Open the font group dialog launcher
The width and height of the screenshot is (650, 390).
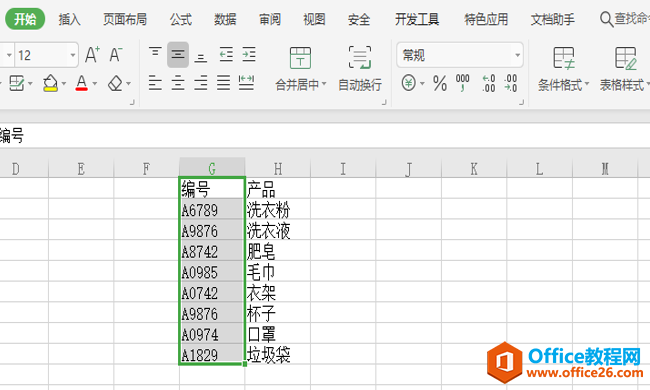[x=132, y=102]
